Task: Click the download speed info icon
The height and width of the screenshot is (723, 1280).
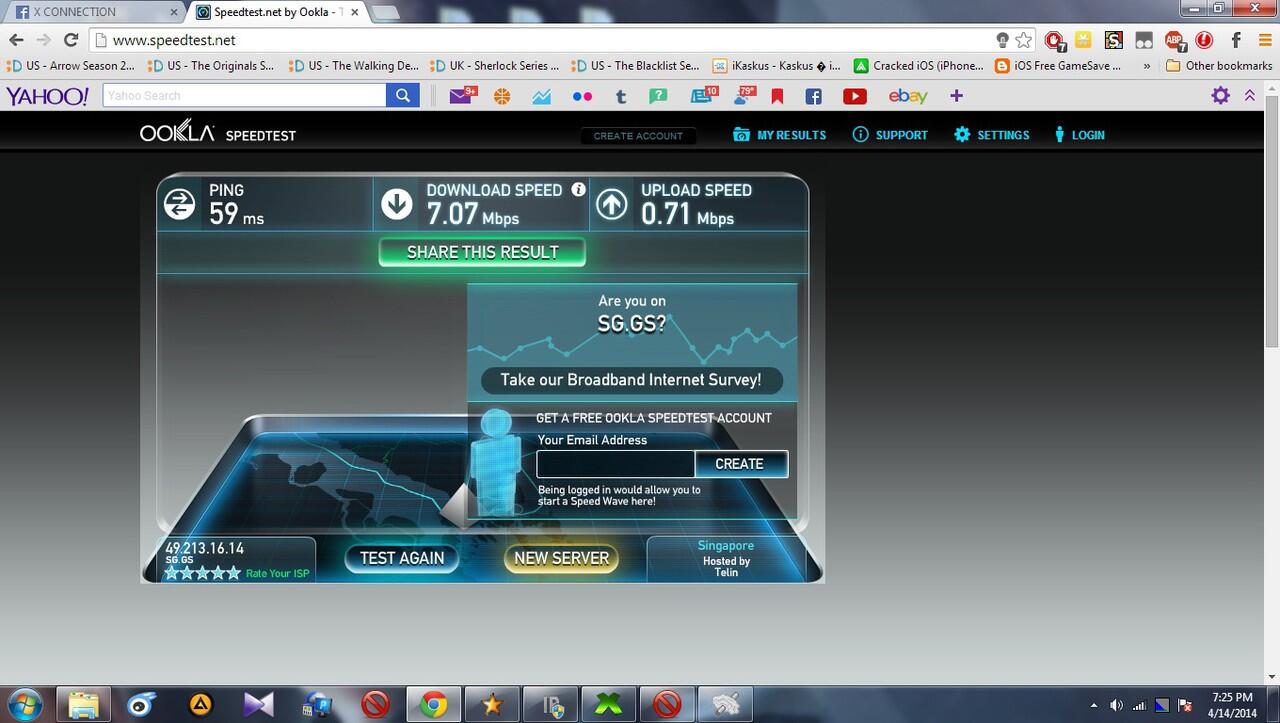Action: 578,190
